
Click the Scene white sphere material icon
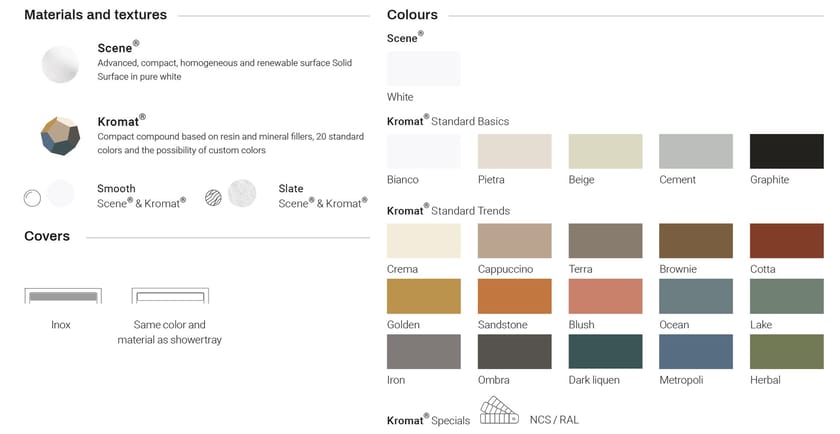pos(60,64)
